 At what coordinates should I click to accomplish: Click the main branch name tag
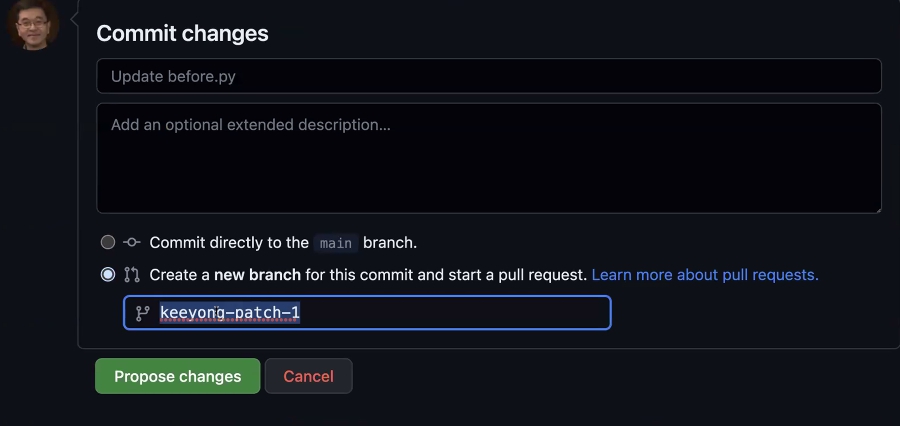pyautogui.click(x=336, y=243)
